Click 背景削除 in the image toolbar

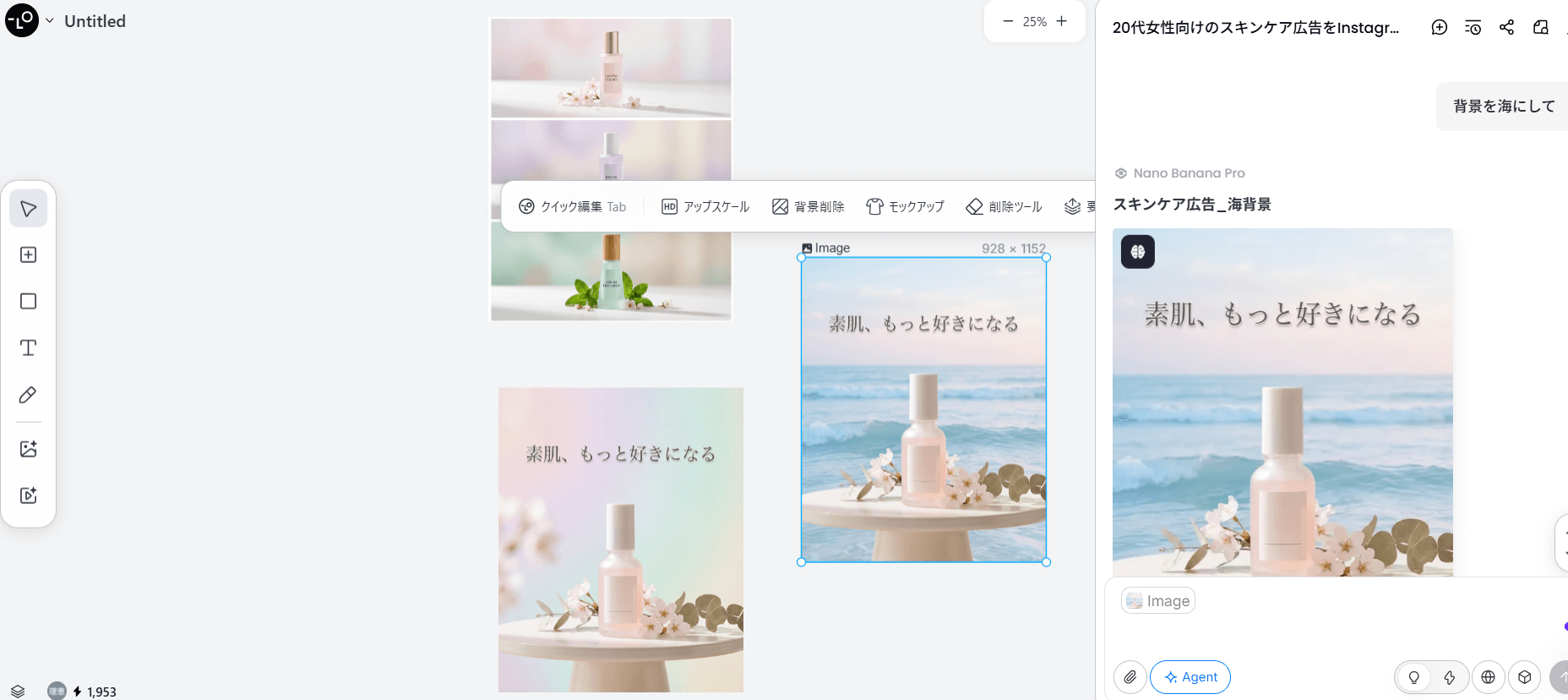(x=808, y=207)
